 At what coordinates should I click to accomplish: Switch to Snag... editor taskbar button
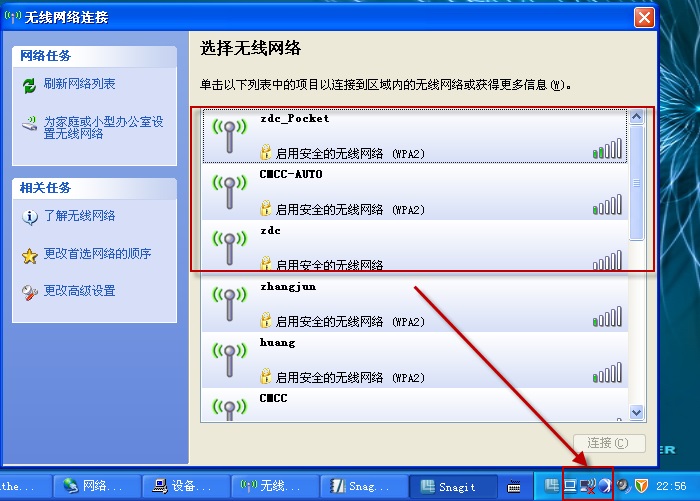[364, 486]
